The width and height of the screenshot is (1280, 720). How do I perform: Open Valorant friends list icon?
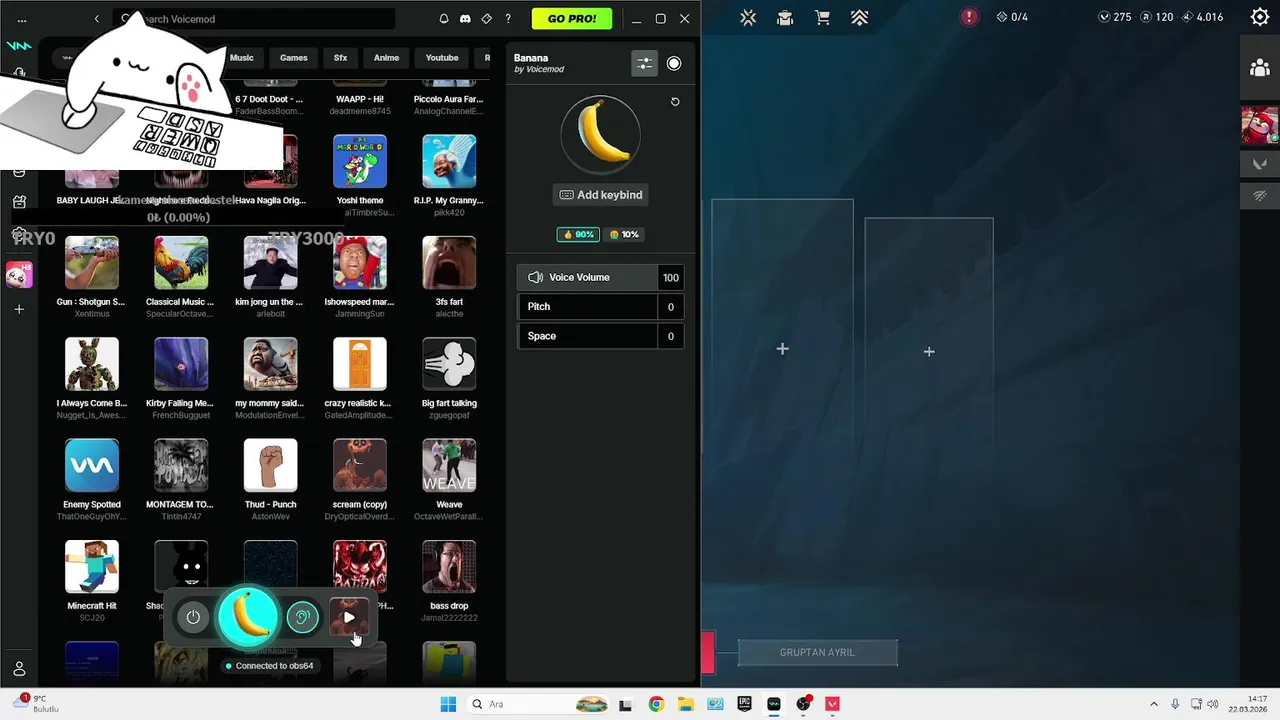pyautogui.click(x=1260, y=68)
